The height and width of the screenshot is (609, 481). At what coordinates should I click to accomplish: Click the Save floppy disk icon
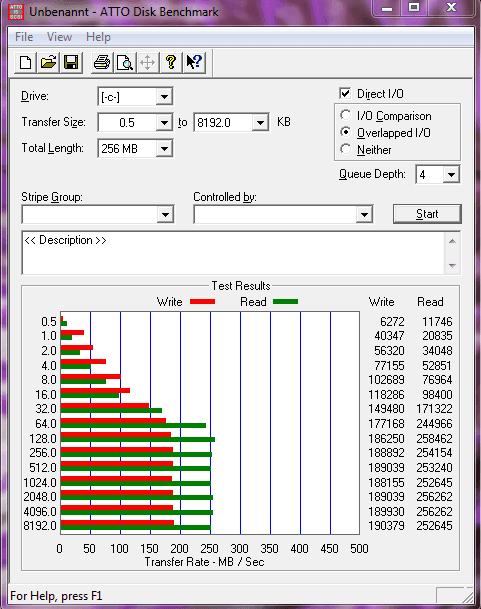click(x=71, y=63)
